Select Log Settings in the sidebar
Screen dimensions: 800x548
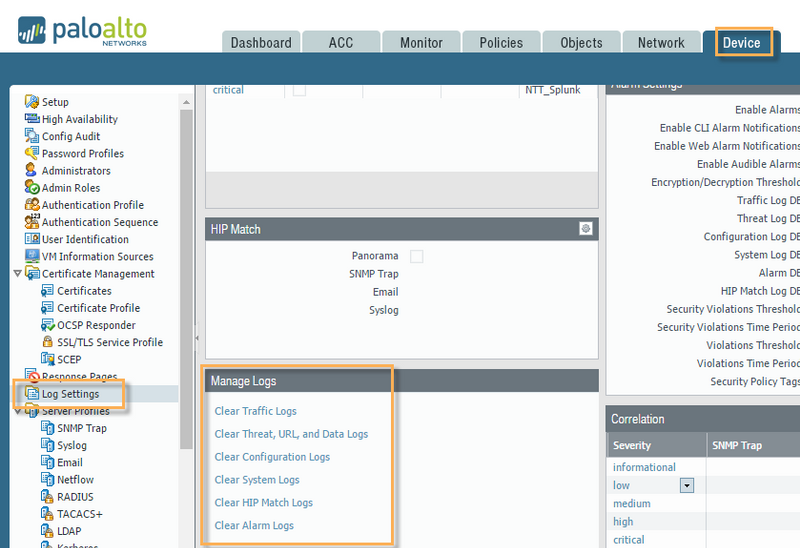point(70,394)
